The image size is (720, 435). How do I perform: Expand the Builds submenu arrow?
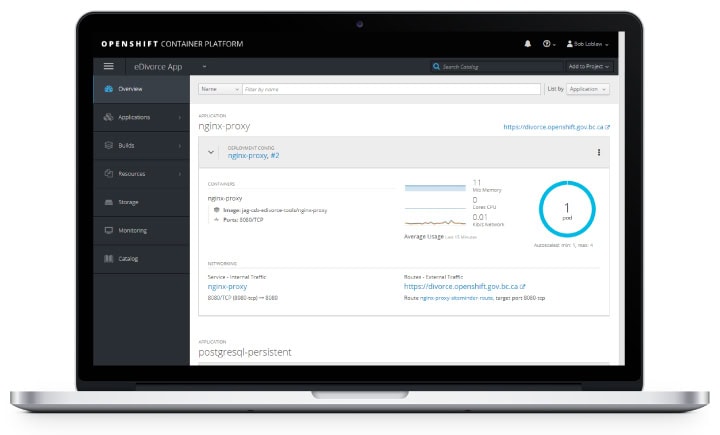tap(180, 146)
